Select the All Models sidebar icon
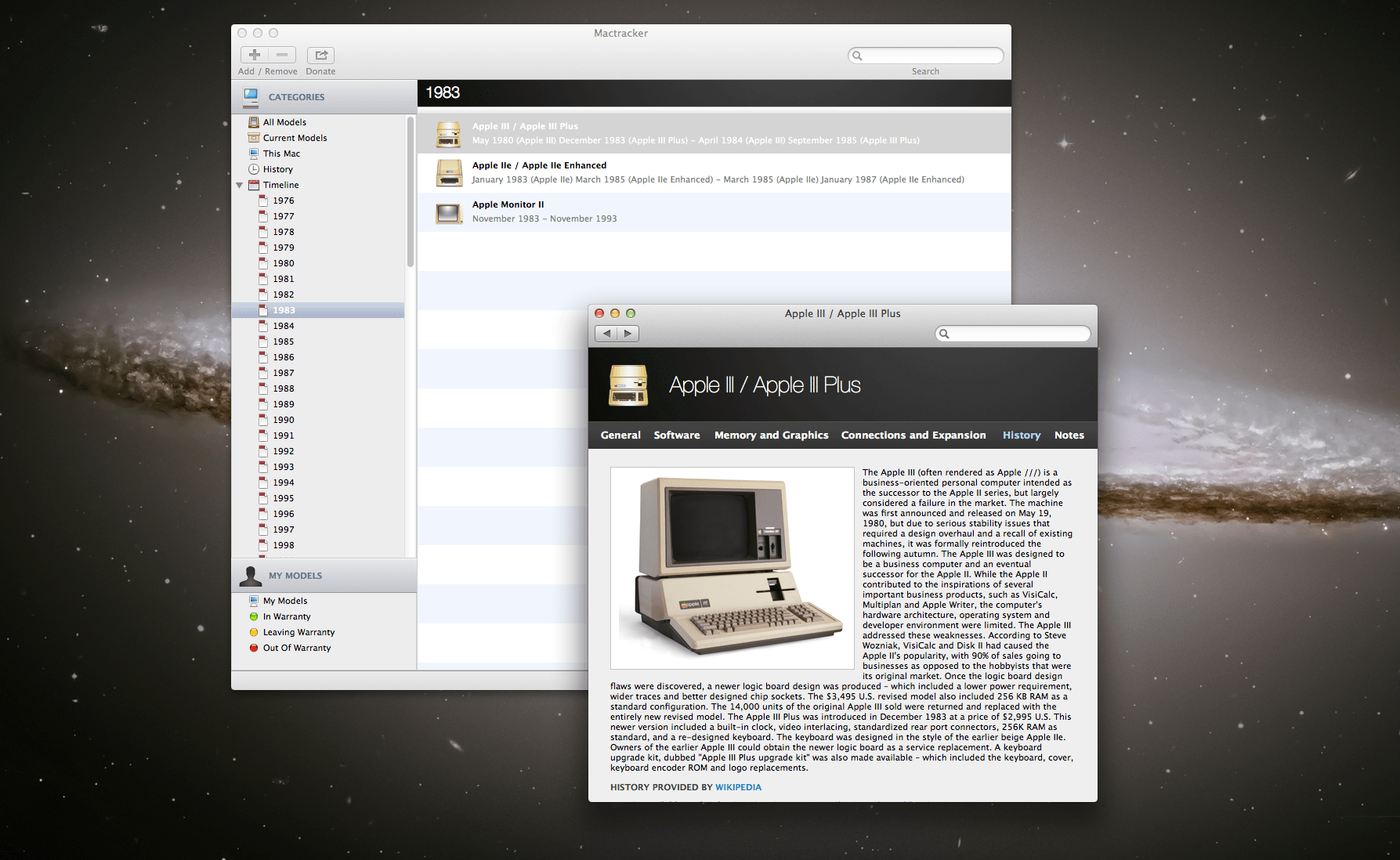The height and width of the screenshot is (860, 1400). (255, 122)
